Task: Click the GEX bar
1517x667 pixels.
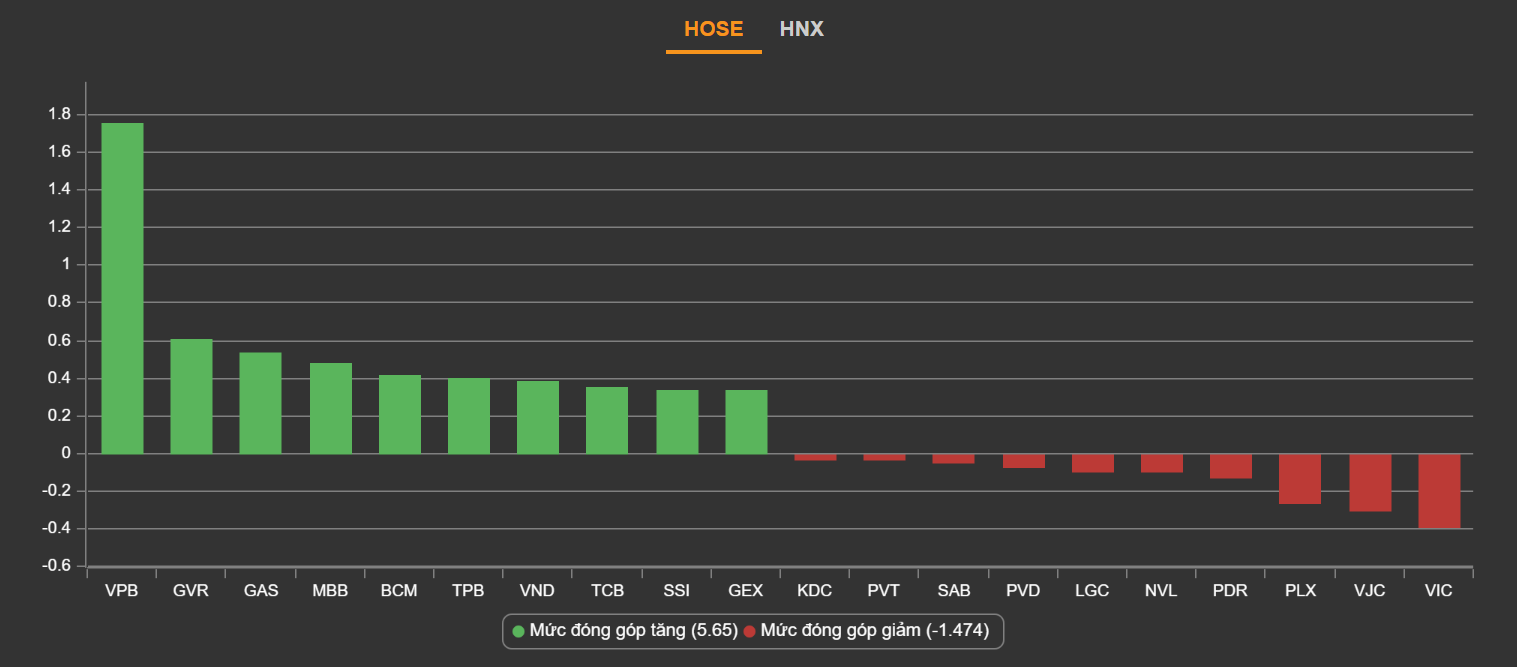Action: [745, 422]
